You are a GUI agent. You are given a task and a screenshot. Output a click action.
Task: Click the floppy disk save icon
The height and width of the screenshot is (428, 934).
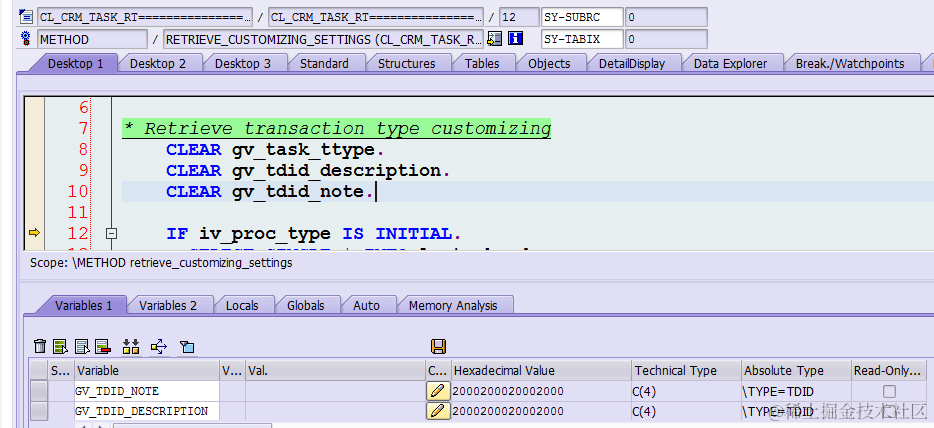pos(438,346)
